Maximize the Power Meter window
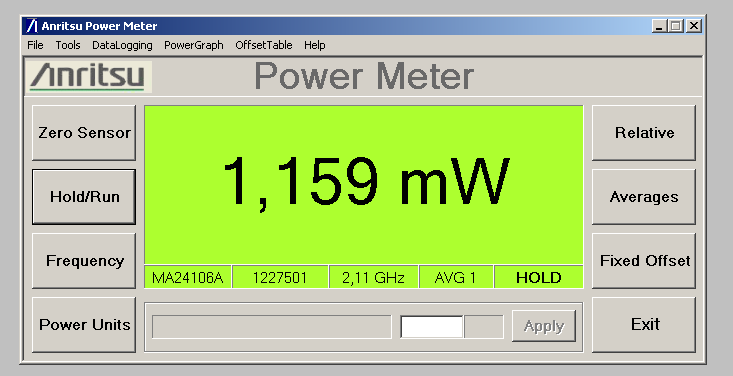Viewport: 733px width, 376px height. [x=676, y=26]
